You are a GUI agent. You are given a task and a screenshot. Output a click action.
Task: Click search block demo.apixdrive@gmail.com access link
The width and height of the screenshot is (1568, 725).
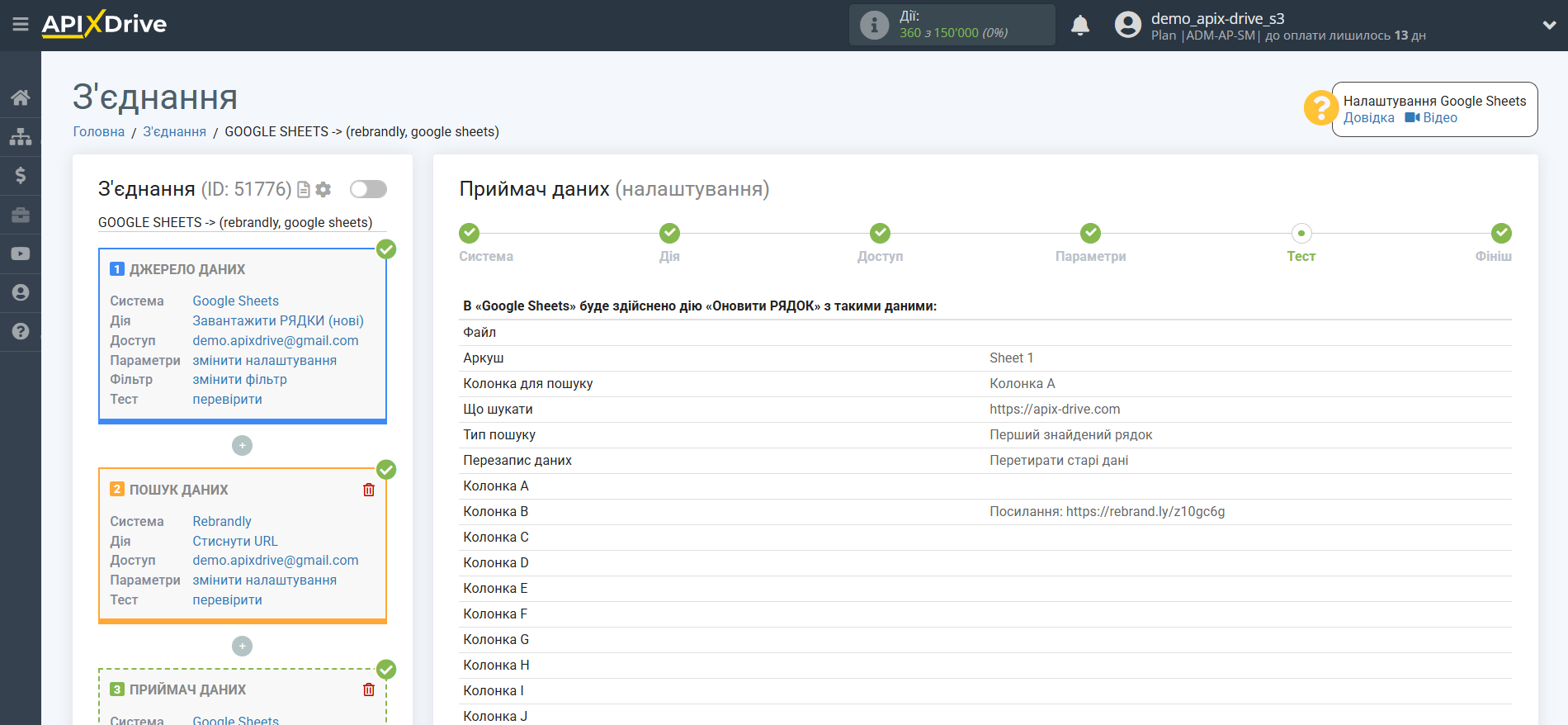coord(276,561)
